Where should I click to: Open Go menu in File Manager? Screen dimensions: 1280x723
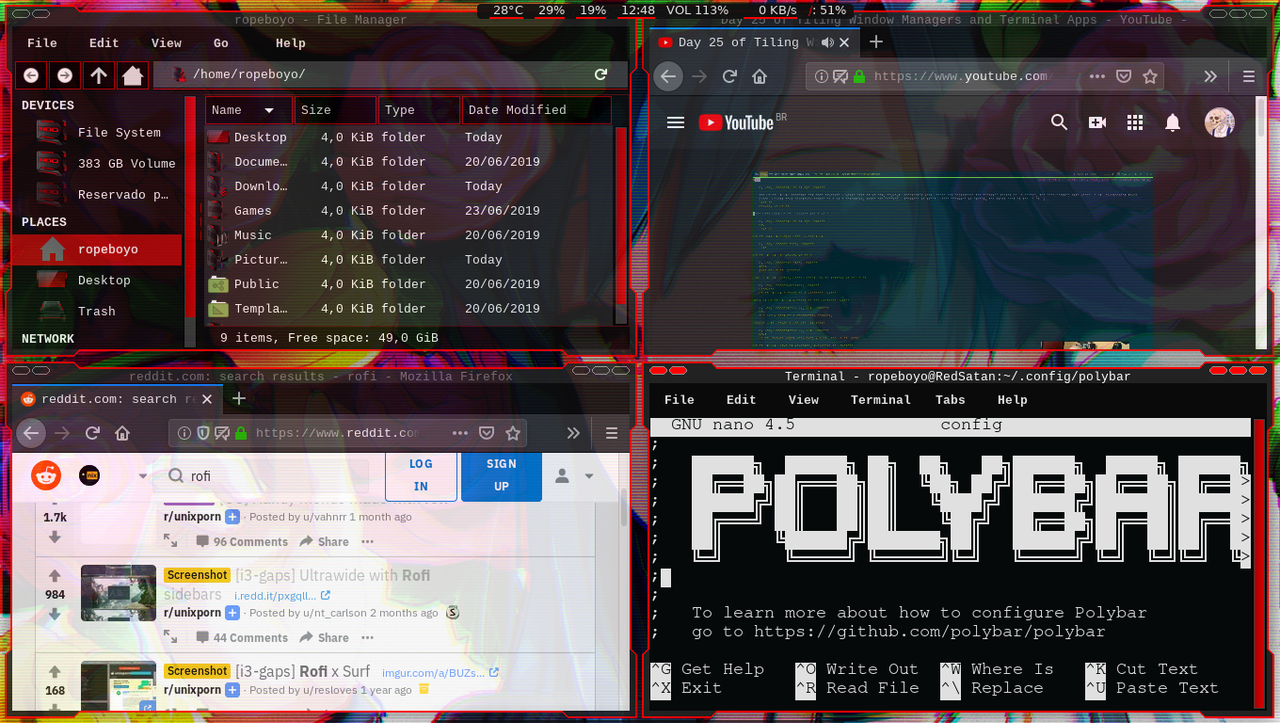(221, 43)
